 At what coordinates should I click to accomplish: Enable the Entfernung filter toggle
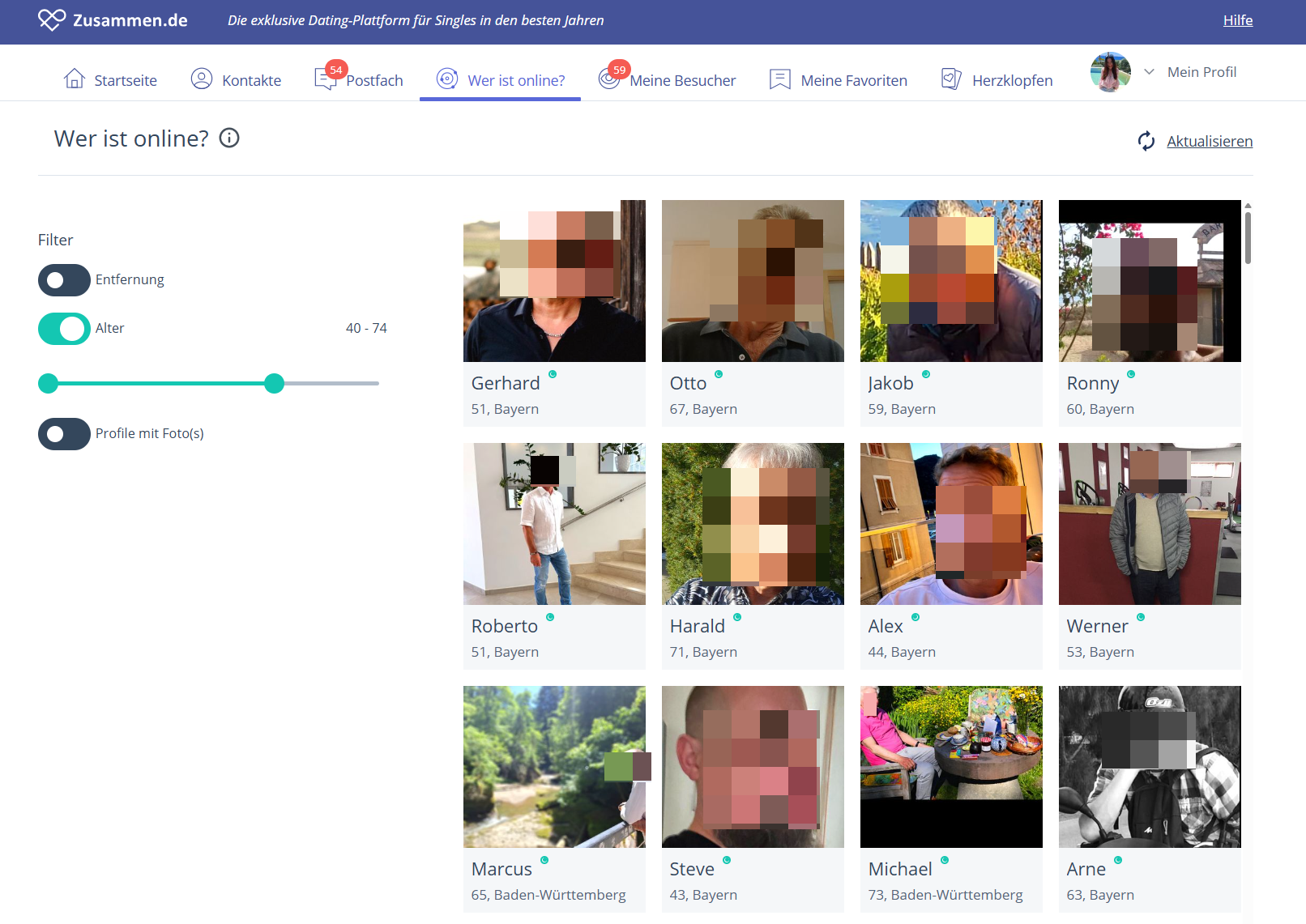(64, 280)
